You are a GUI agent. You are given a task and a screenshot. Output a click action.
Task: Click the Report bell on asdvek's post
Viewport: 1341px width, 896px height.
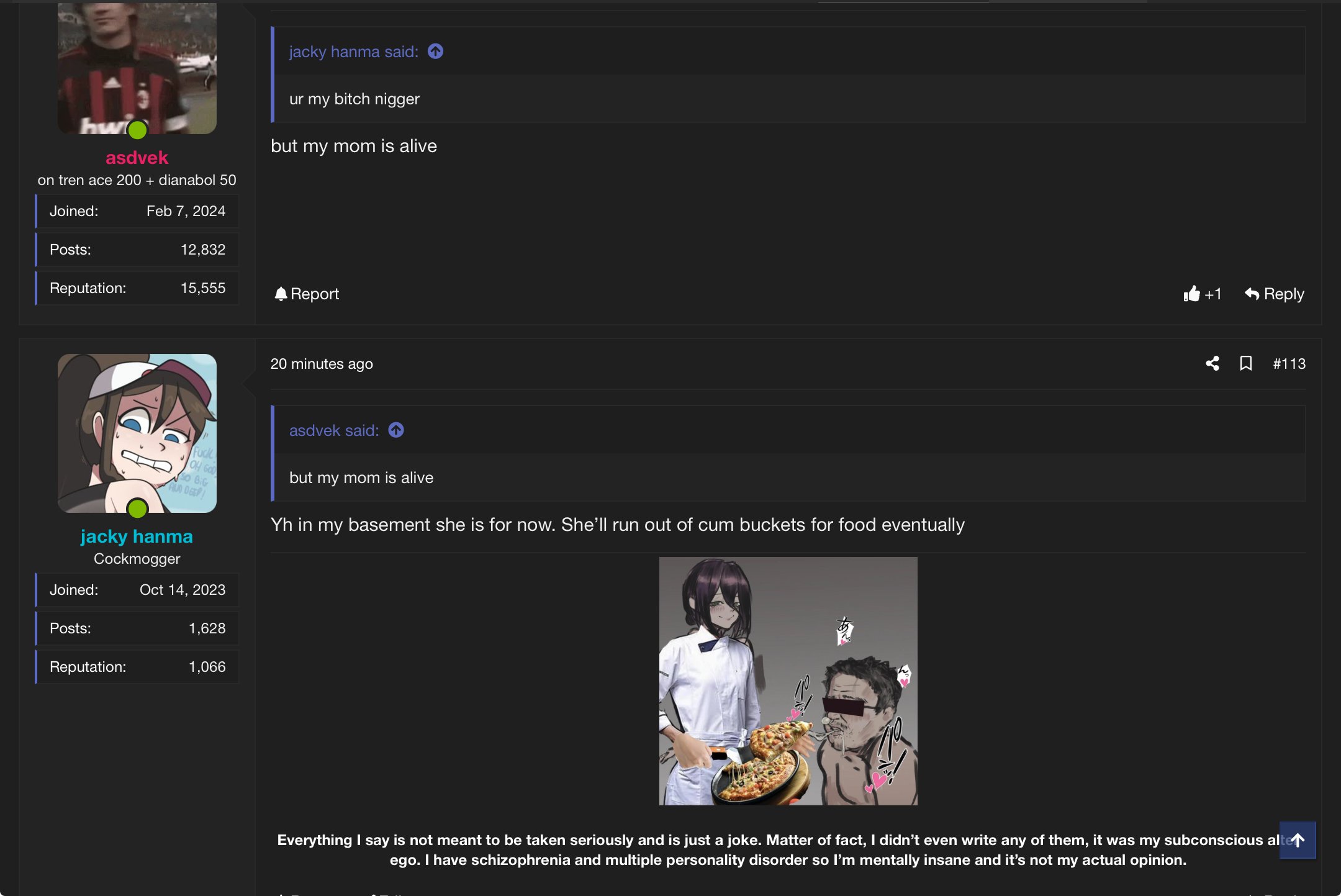coord(307,294)
